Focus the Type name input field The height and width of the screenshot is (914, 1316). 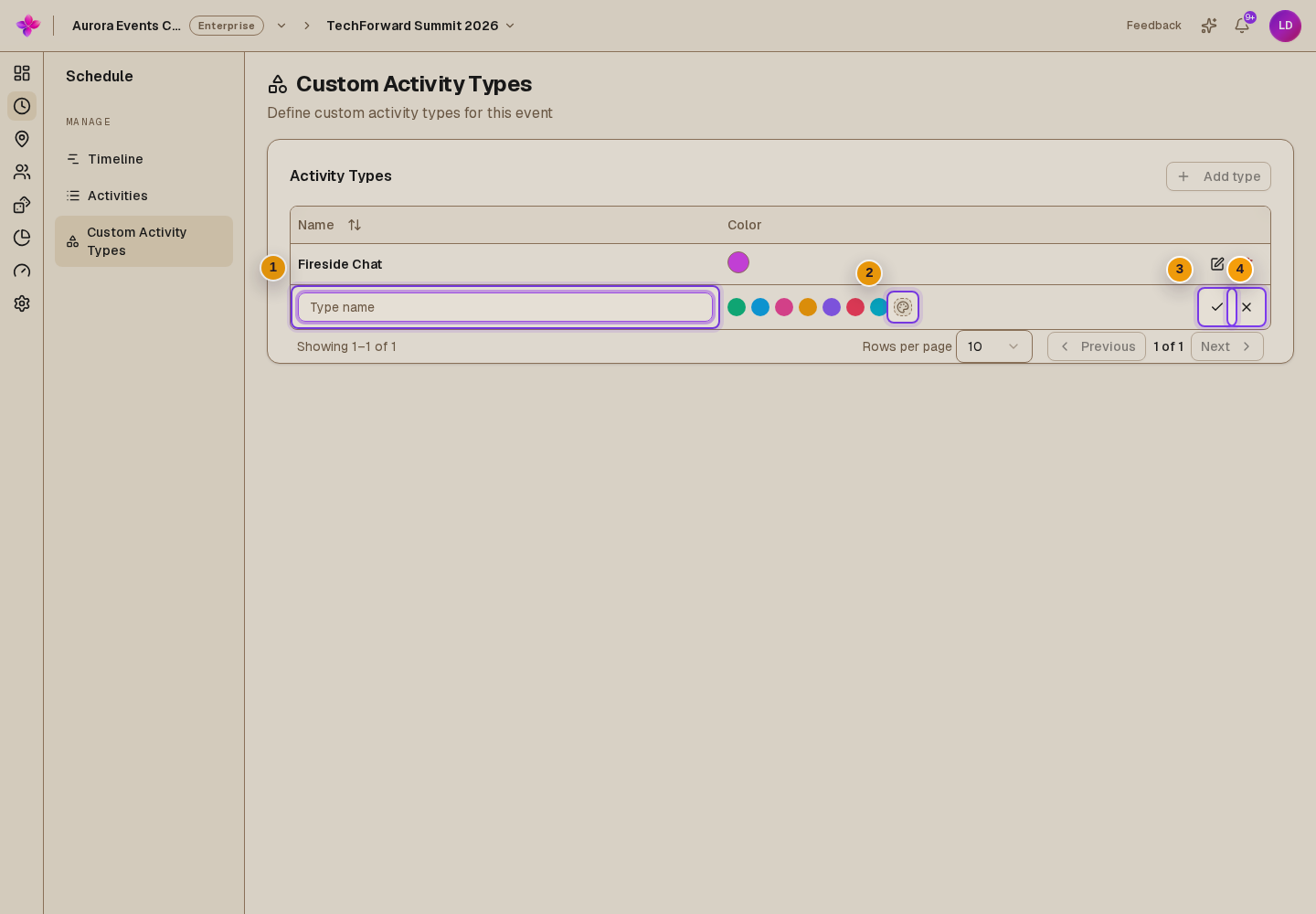coord(505,307)
